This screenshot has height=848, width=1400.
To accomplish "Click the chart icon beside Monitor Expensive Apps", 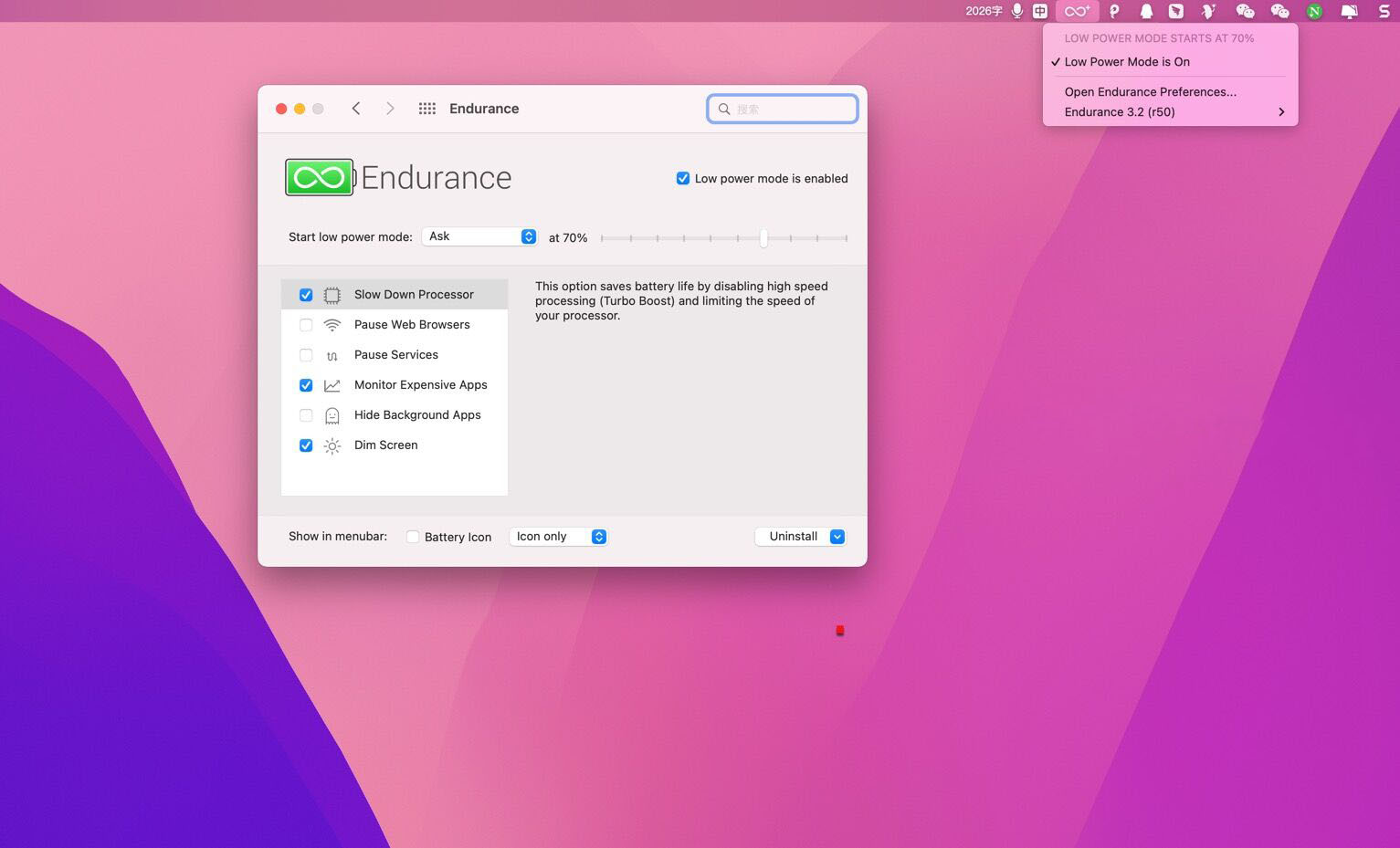I will pos(332,385).
